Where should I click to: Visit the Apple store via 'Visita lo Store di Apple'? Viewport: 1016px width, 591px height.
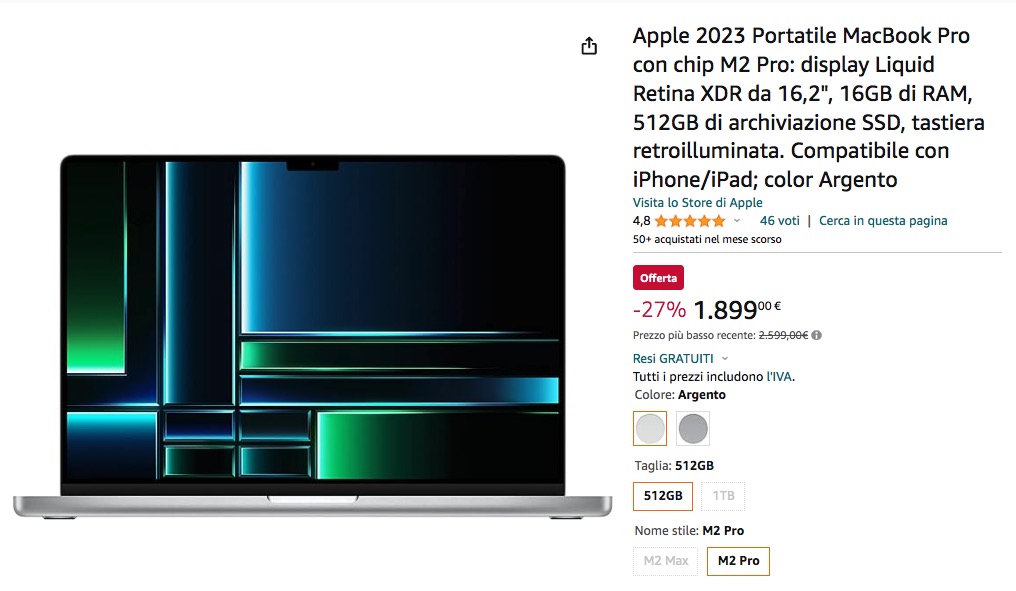coord(697,202)
